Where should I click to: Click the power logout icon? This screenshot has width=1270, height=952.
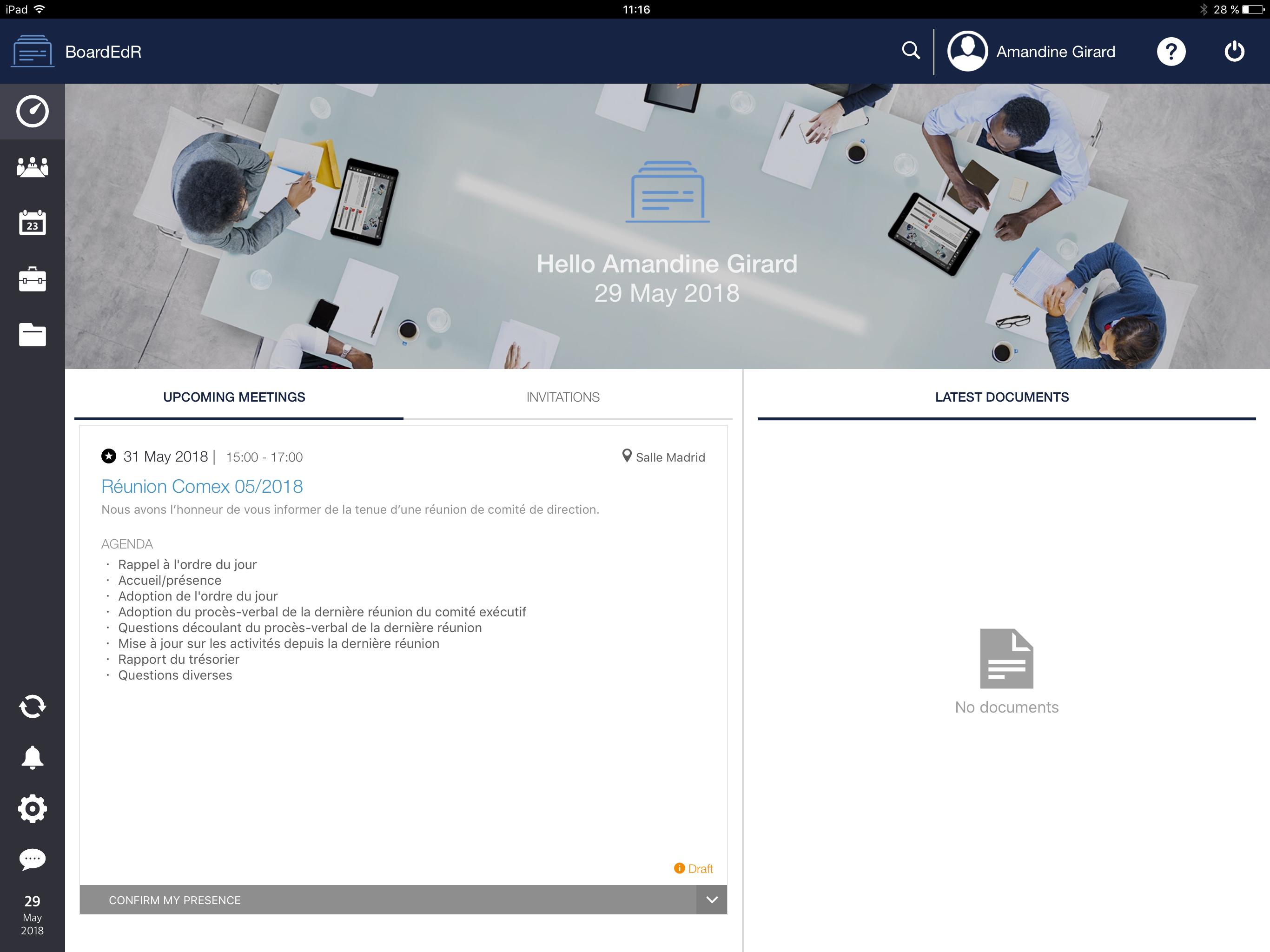1234,52
